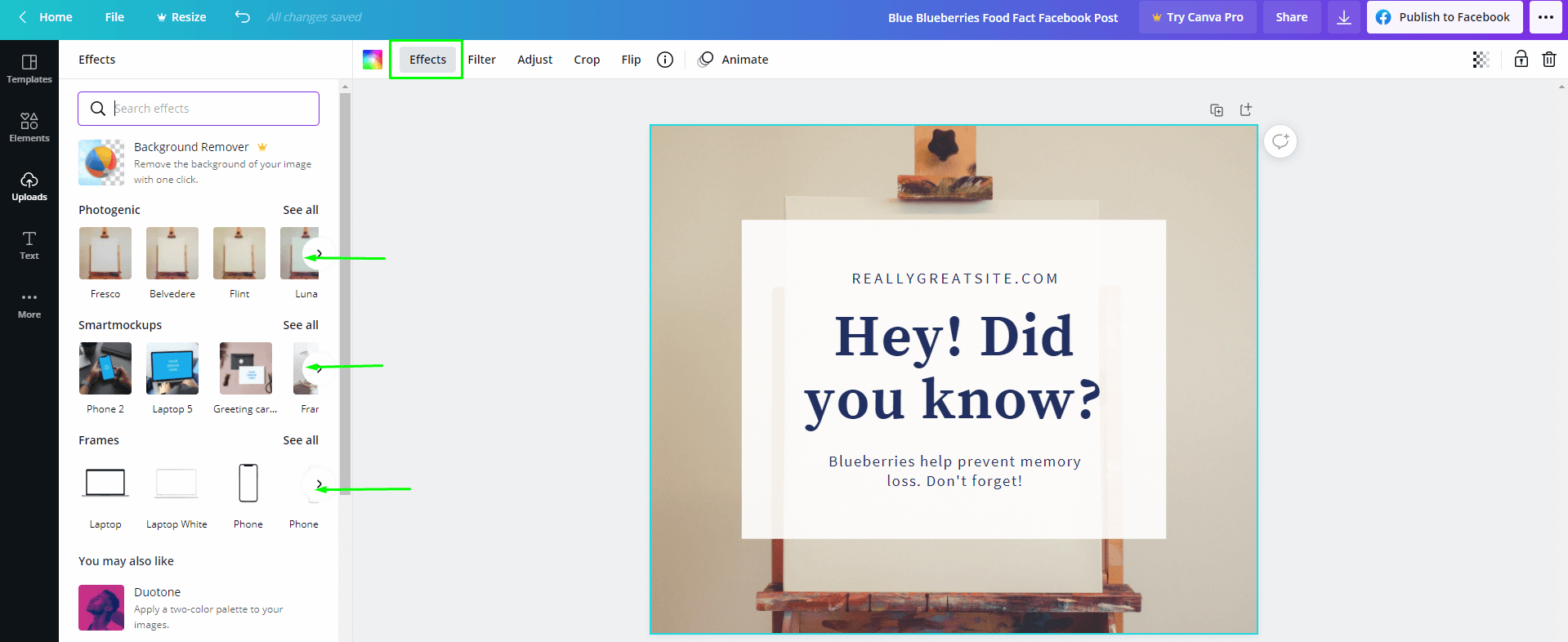Open the rainbow color picker swatch
Screen dimensions: 1568x642
coord(373,60)
